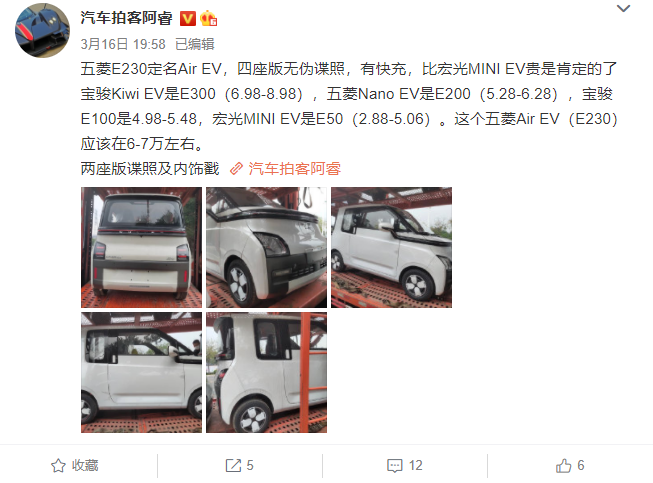Open the side profile door photo
The image size is (653, 483).
pyautogui.click(x=141, y=373)
